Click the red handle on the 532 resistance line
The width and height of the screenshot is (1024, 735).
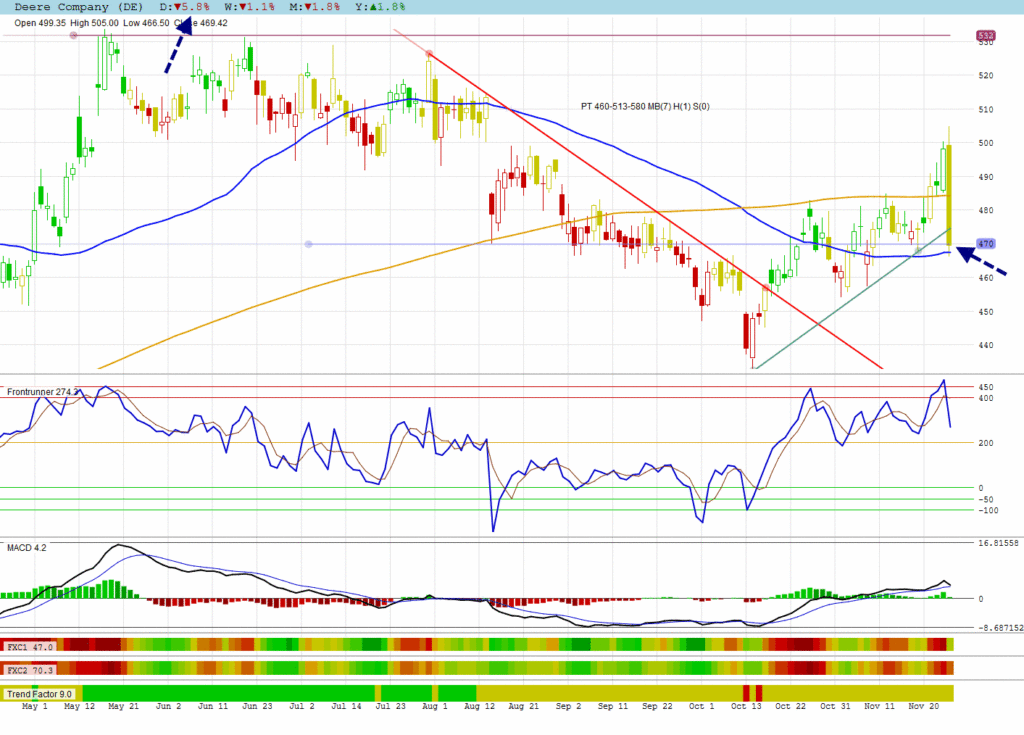(x=73, y=35)
